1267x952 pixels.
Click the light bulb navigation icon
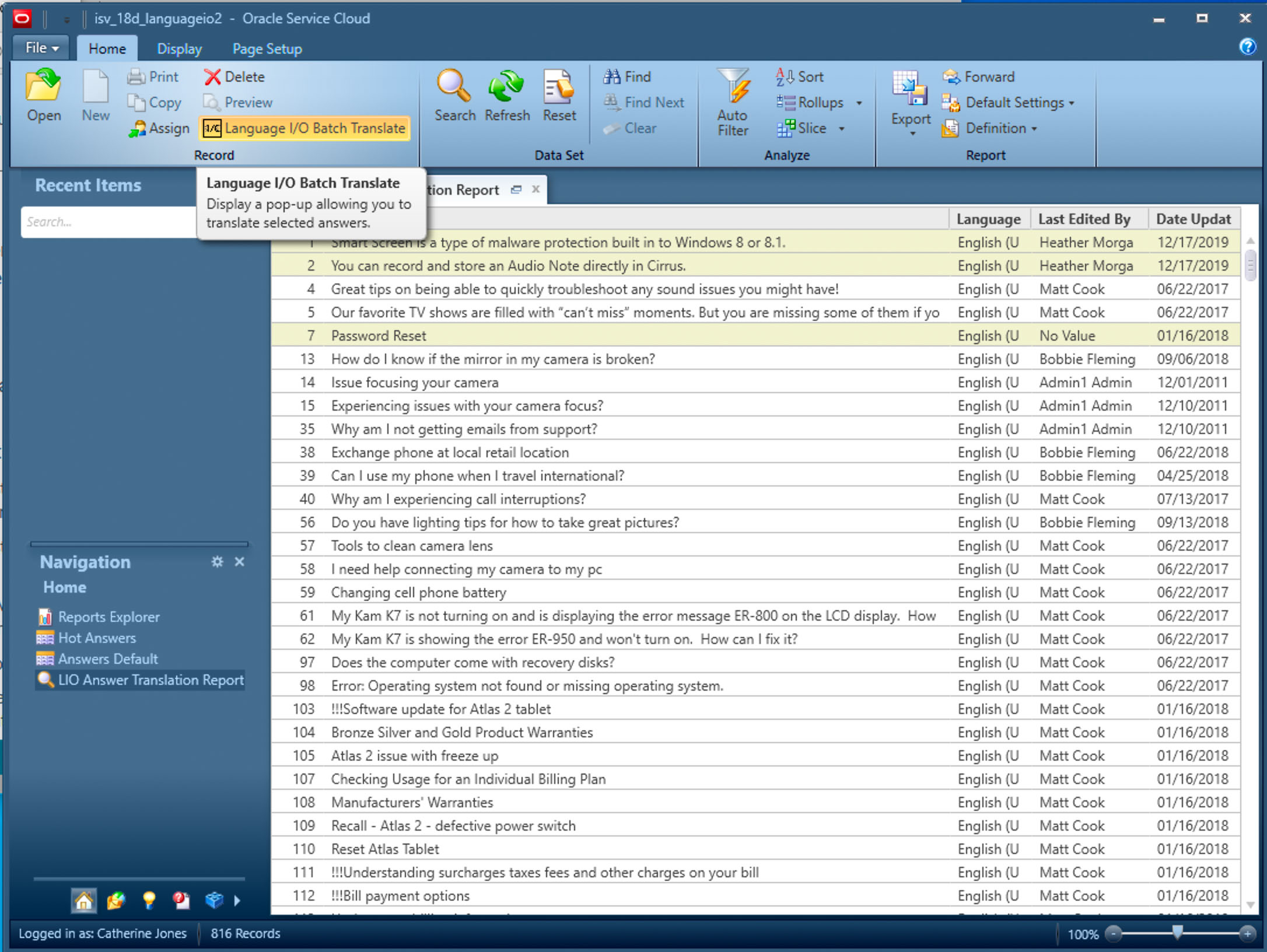click(149, 901)
